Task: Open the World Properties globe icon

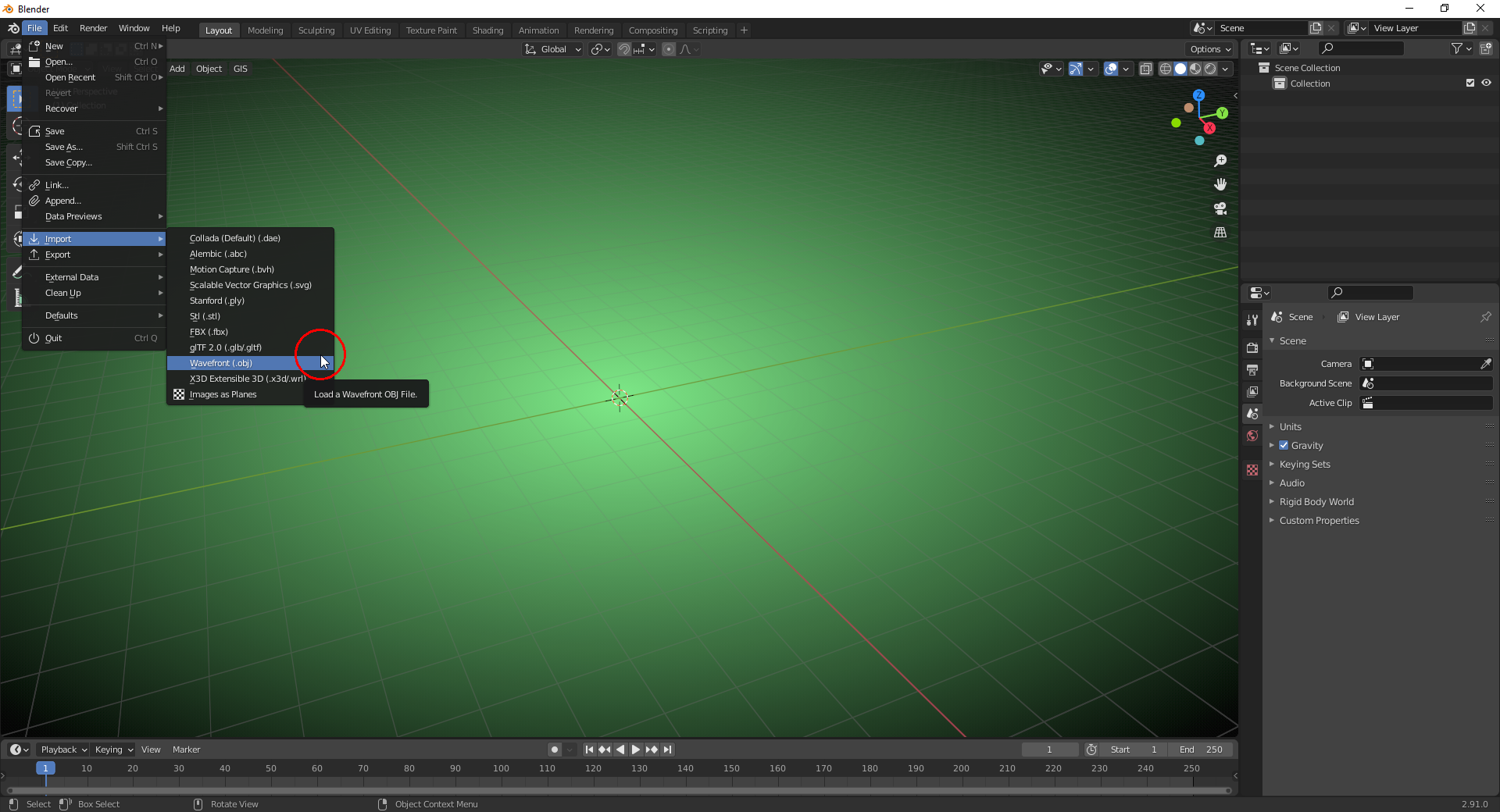Action: tap(1252, 436)
